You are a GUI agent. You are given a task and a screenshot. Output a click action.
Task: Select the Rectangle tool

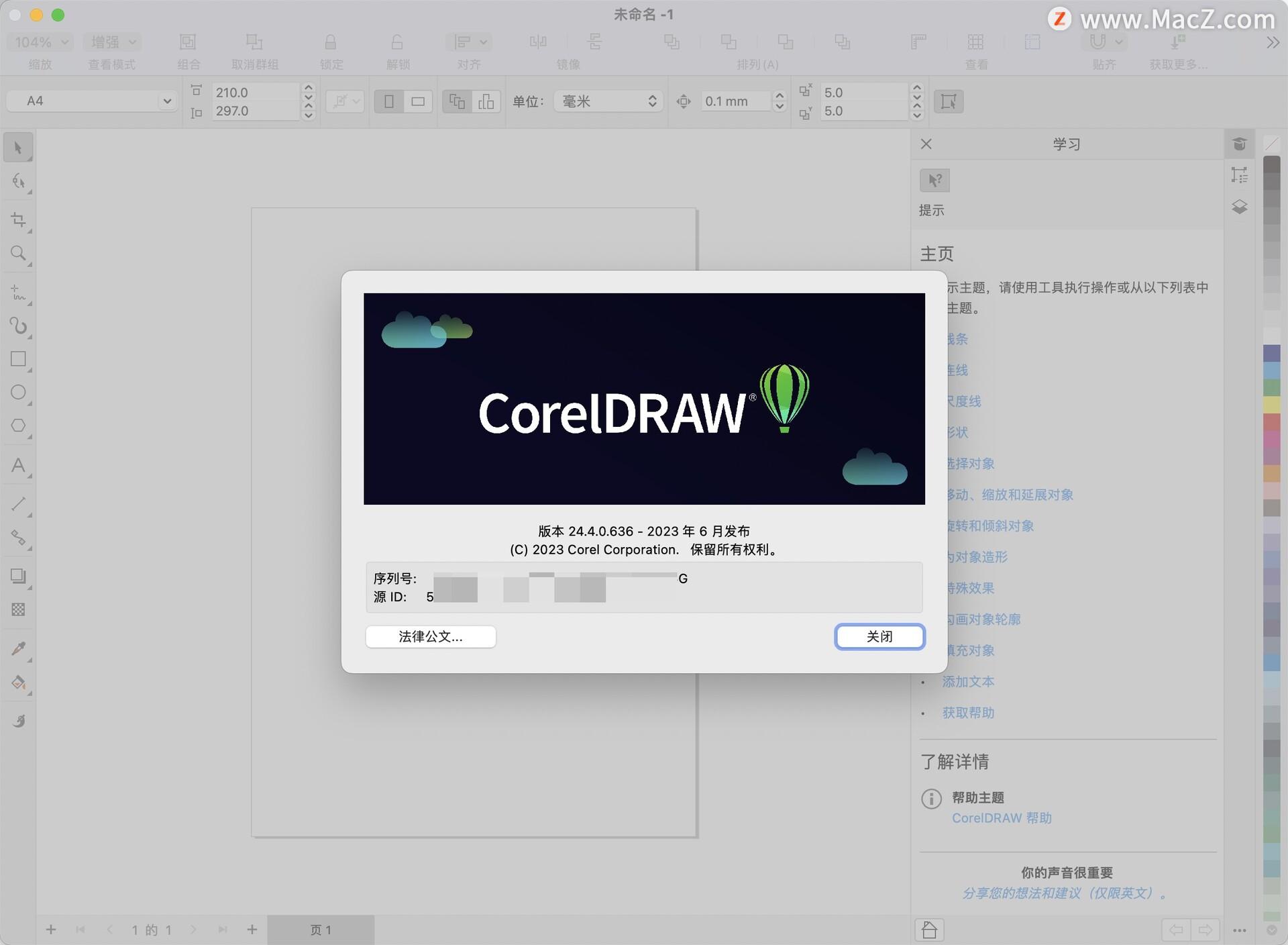coord(18,359)
